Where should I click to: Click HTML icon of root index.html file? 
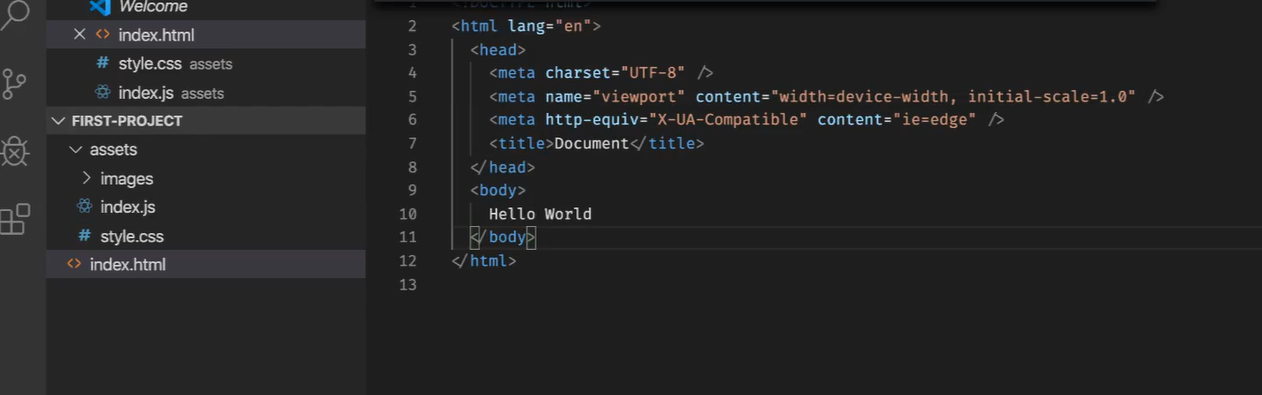(74, 264)
